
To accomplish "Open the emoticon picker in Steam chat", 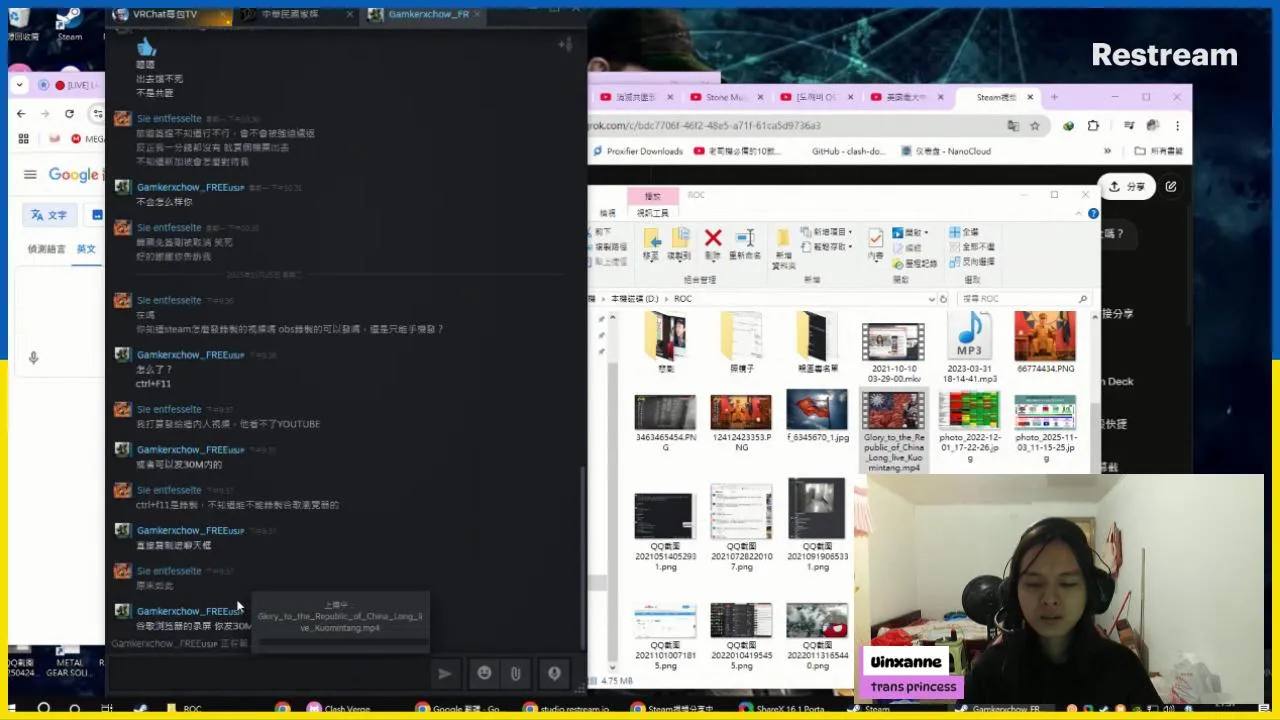I will point(484,674).
